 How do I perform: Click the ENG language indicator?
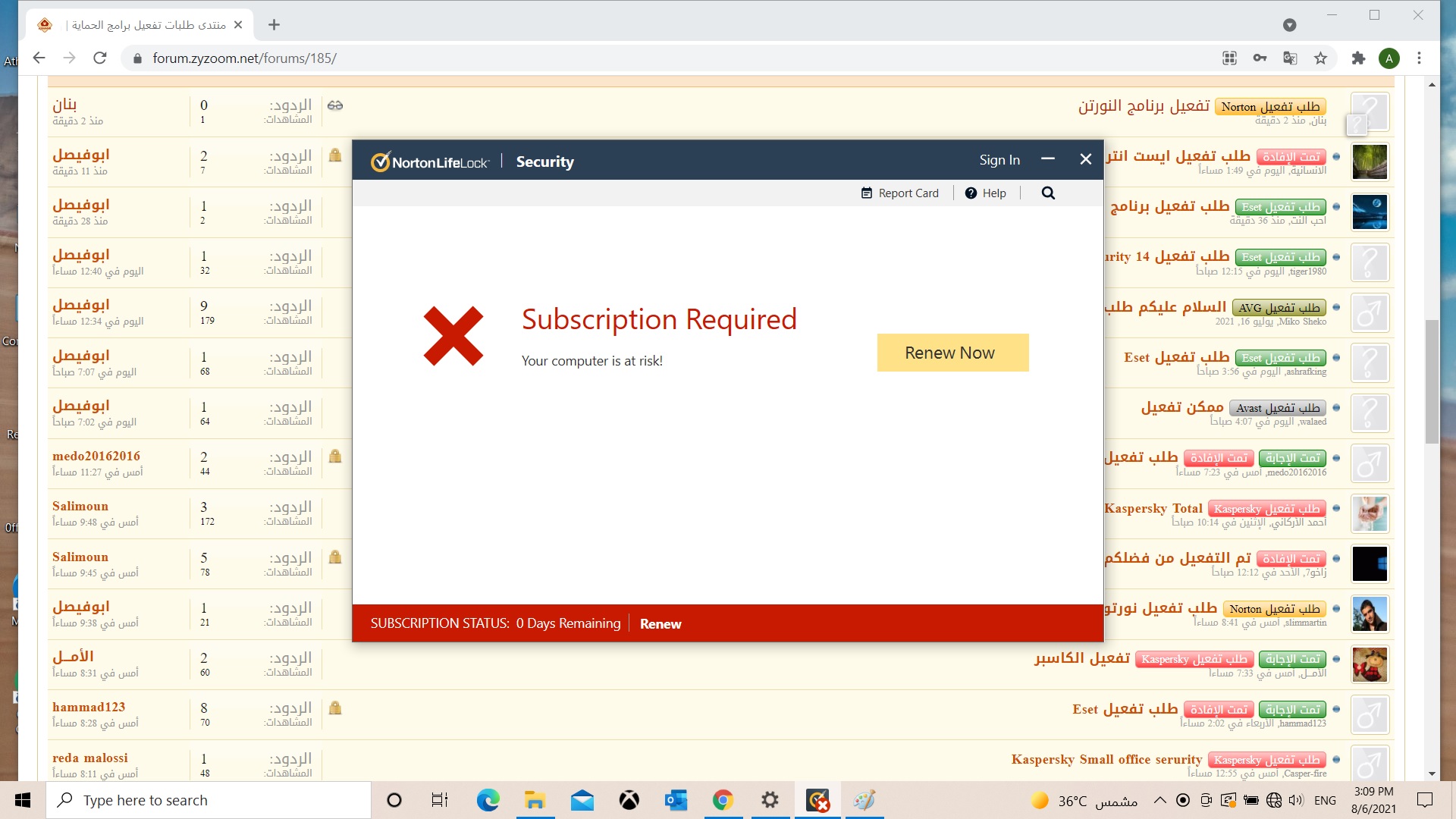[x=1325, y=800]
